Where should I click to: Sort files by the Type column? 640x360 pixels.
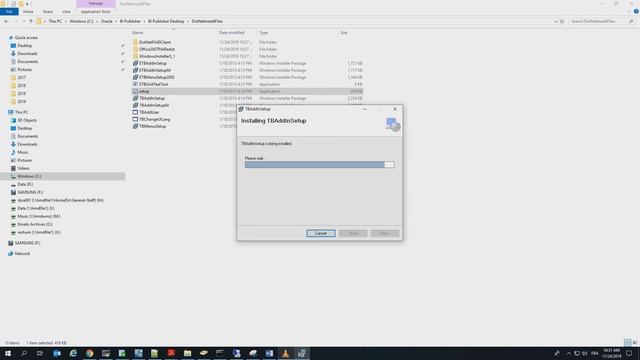coord(264,33)
